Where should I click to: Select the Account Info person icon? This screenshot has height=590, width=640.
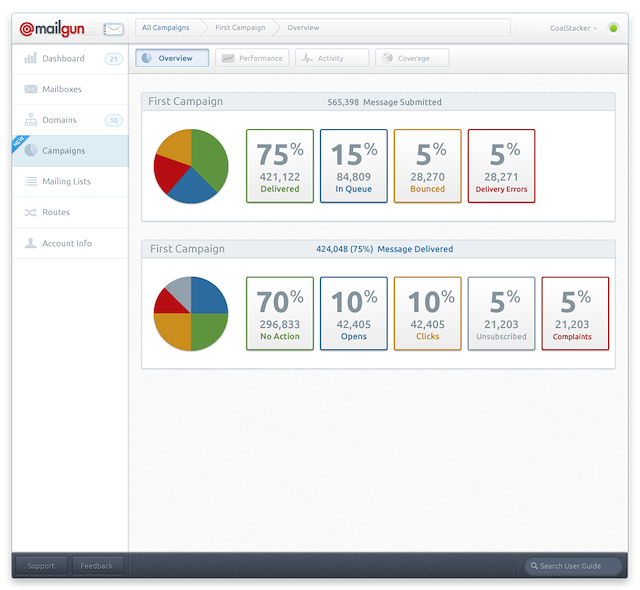tap(30, 243)
